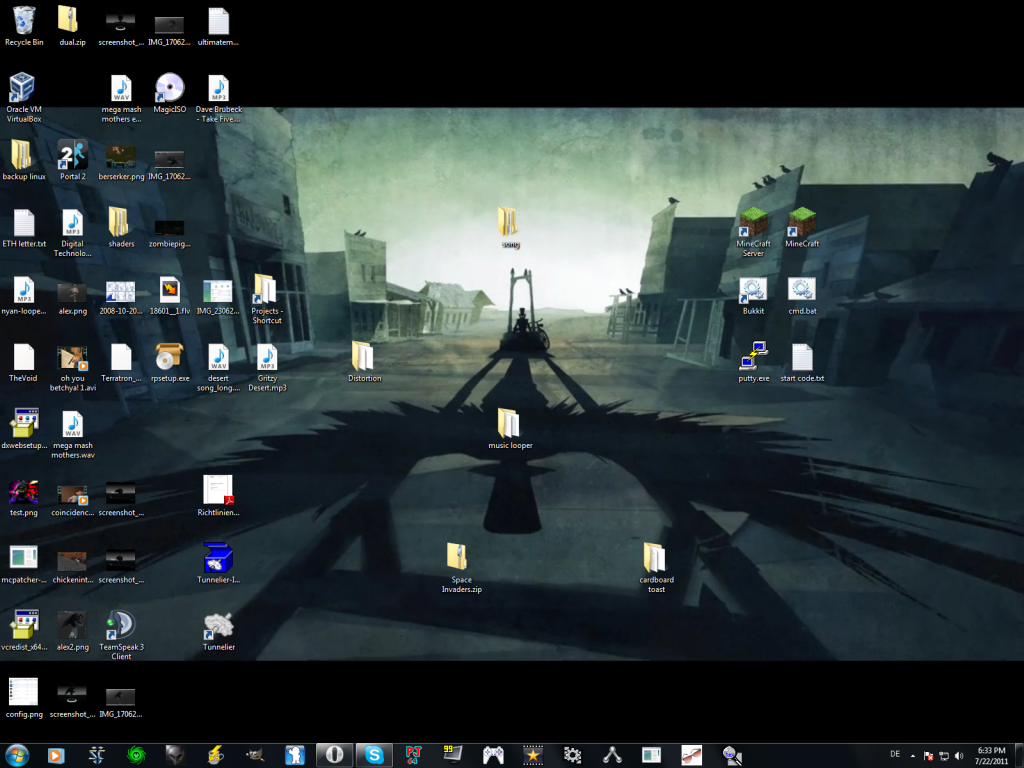Launch Project64 from the taskbar
Screen dimensions: 1024x768
pos(413,756)
